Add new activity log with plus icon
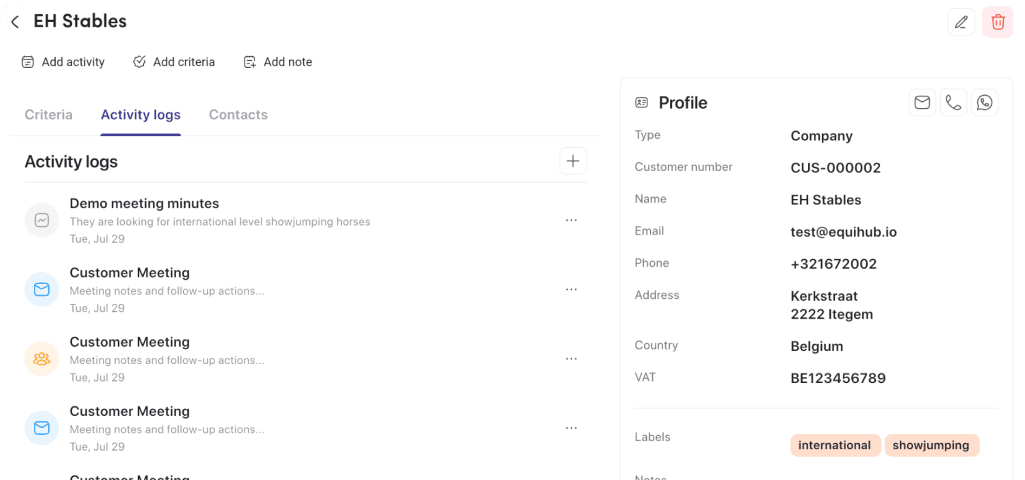This screenshot has width=1025, height=480. pyautogui.click(x=573, y=161)
